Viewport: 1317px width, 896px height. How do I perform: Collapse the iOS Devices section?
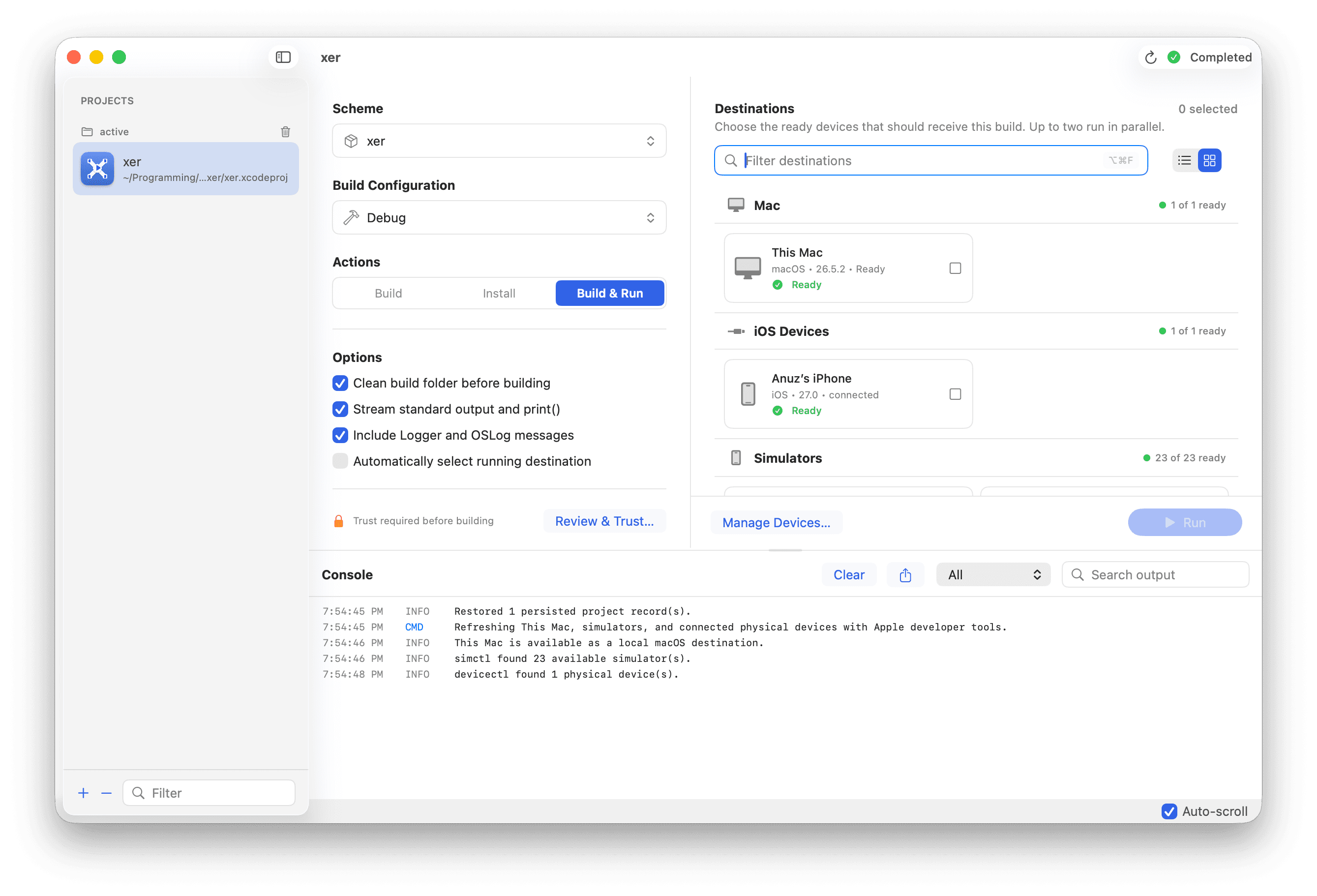click(x=976, y=331)
